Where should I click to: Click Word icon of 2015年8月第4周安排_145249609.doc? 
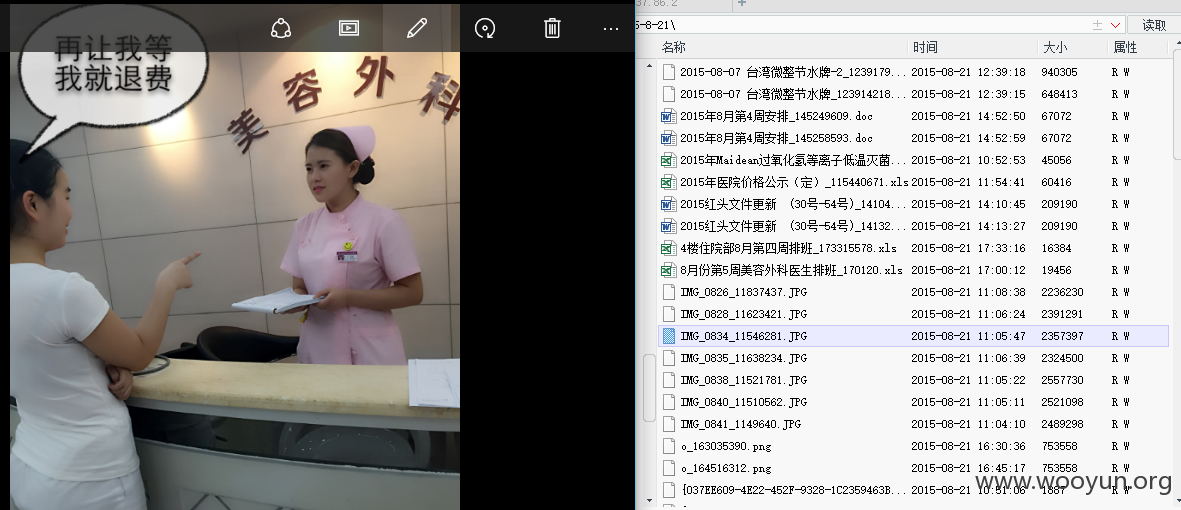pyautogui.click(x=668, y=116)
